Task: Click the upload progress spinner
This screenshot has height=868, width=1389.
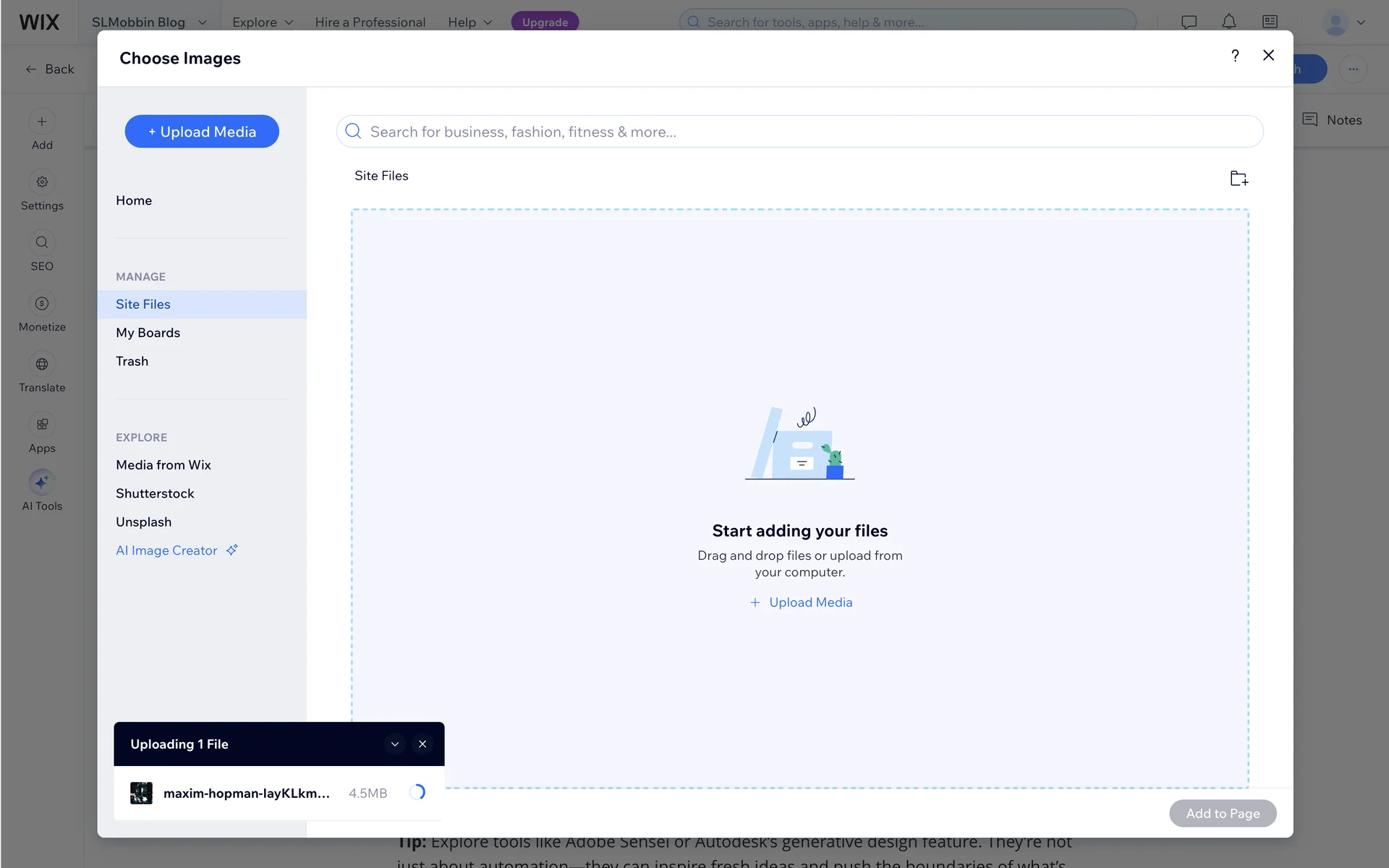Action: tap(417, 793)
